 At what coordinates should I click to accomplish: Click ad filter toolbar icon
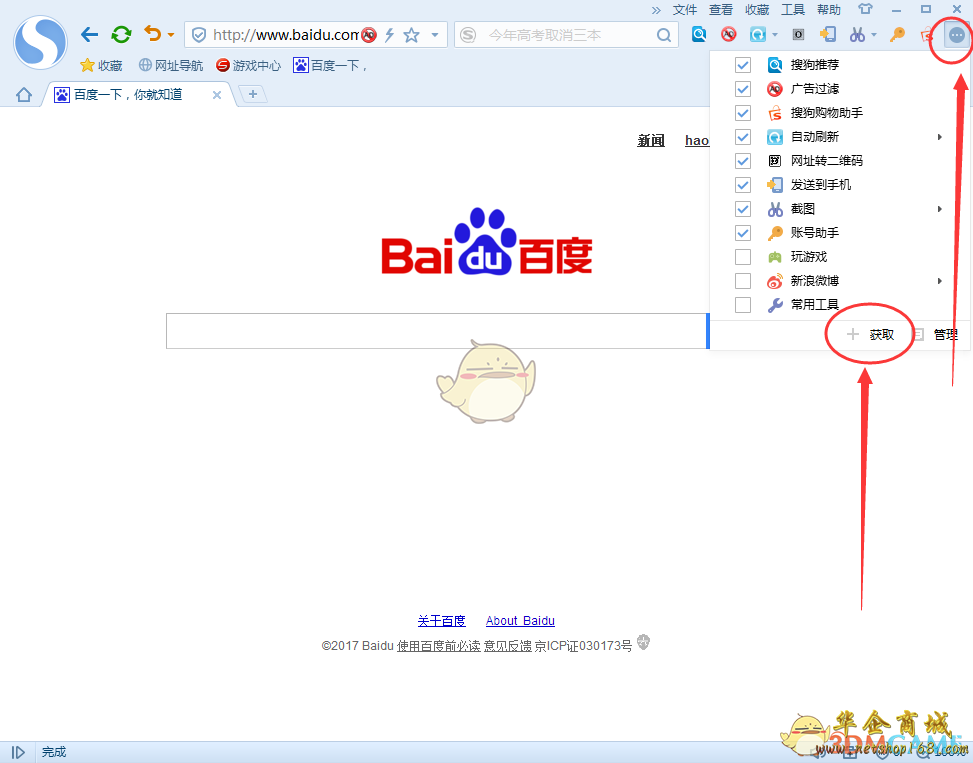coord(729,34)
